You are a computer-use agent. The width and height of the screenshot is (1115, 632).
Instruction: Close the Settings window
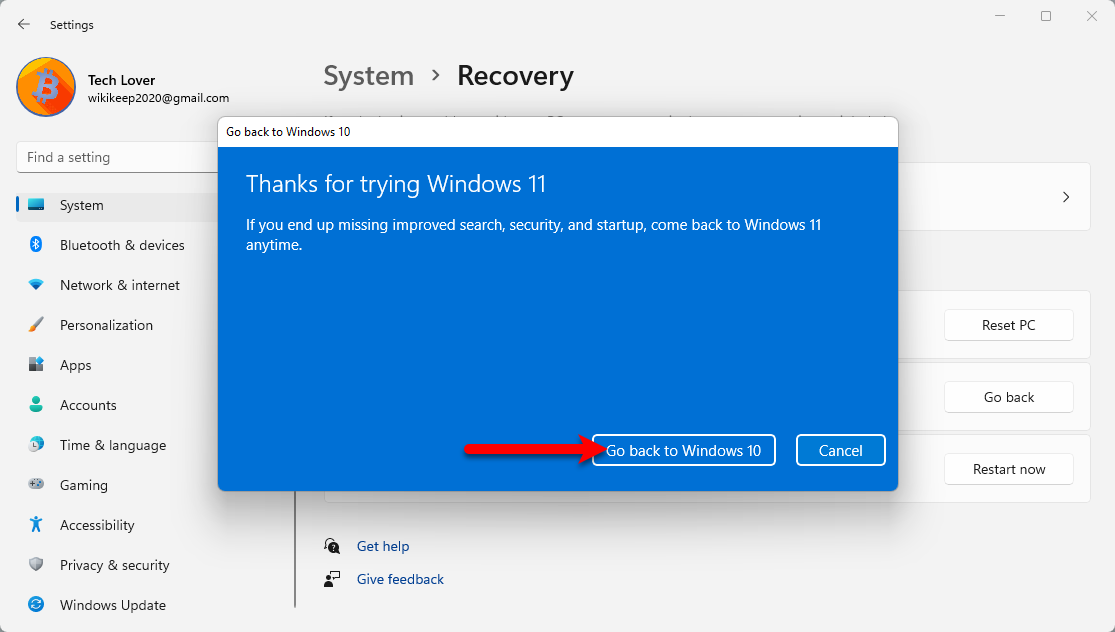[x=1092, y=16]
